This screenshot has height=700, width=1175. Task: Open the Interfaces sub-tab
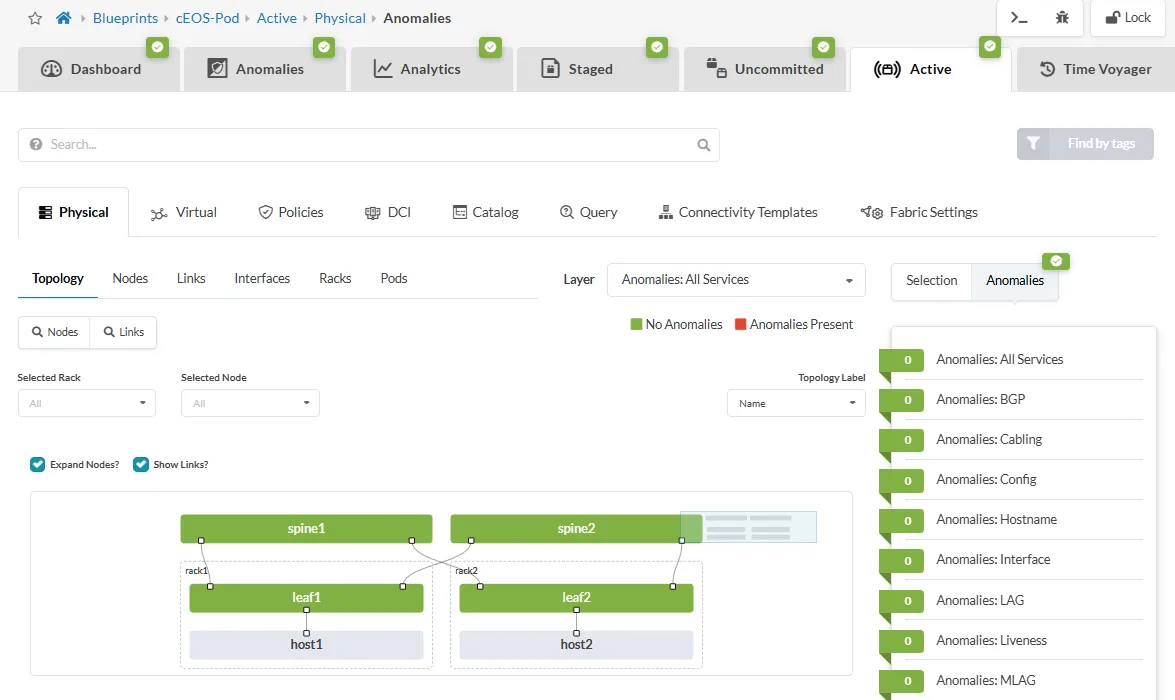click(262, 278)
